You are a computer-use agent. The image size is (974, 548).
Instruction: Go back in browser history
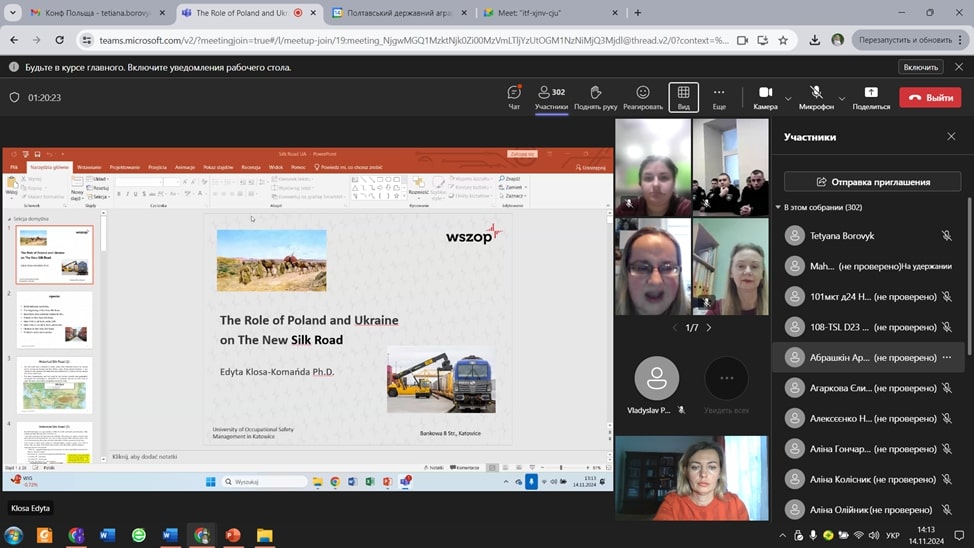(14, 40)
